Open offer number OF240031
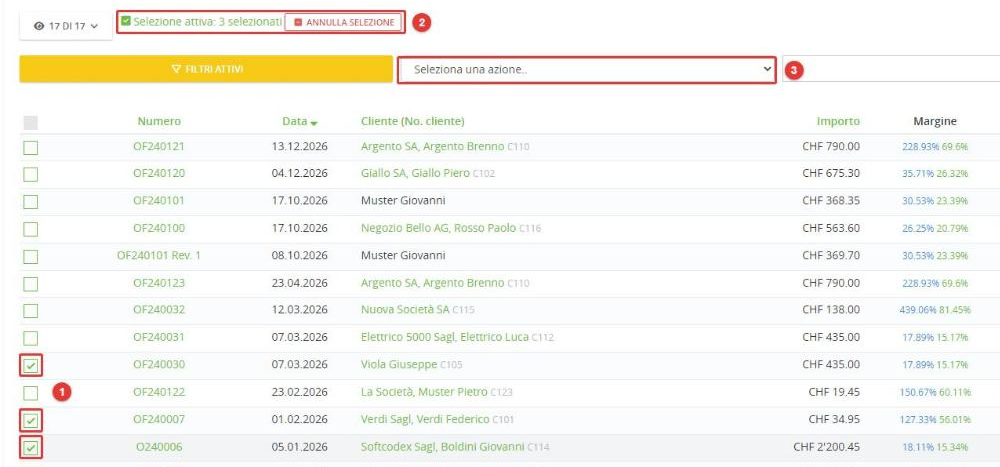1000x467 pixels. [x=159, y=337]
